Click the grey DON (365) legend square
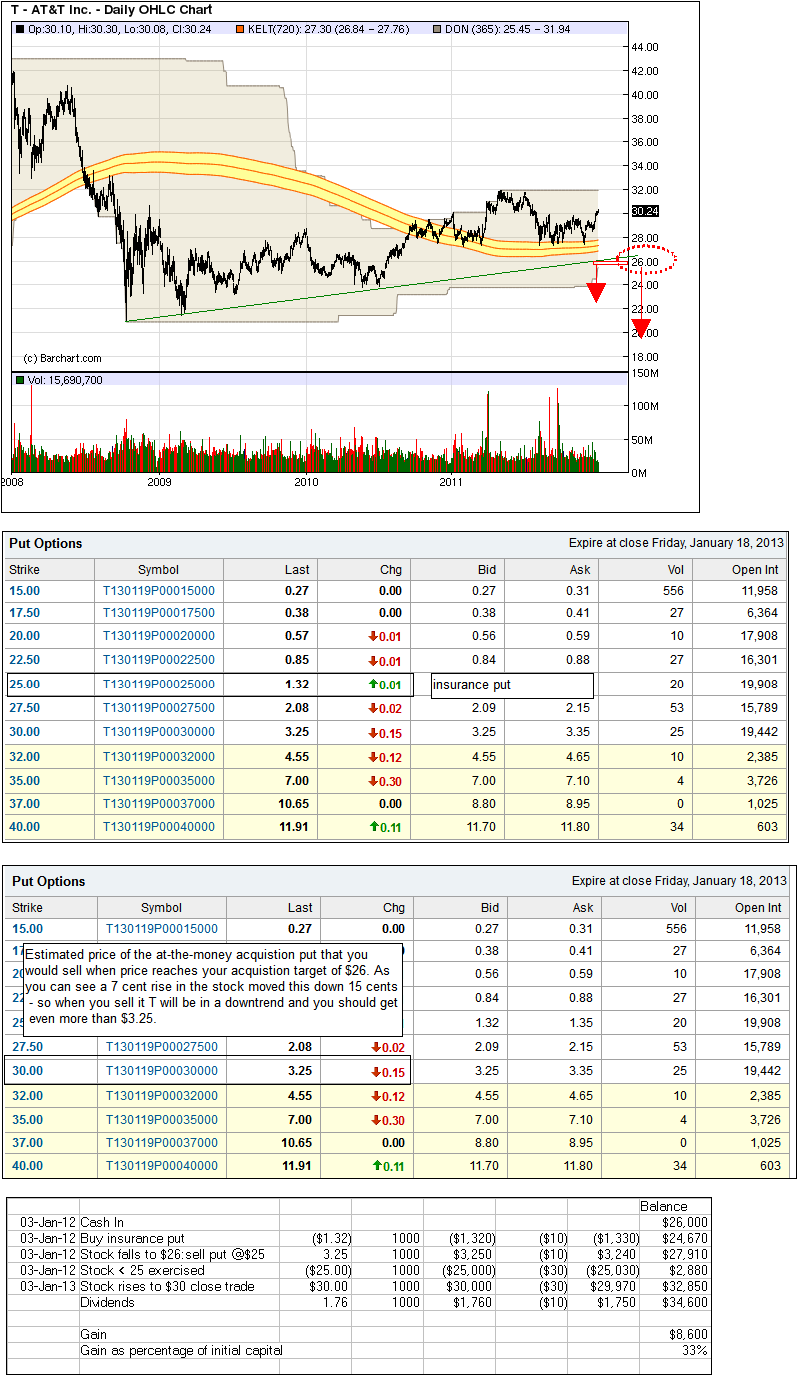 tap(436, 30)
